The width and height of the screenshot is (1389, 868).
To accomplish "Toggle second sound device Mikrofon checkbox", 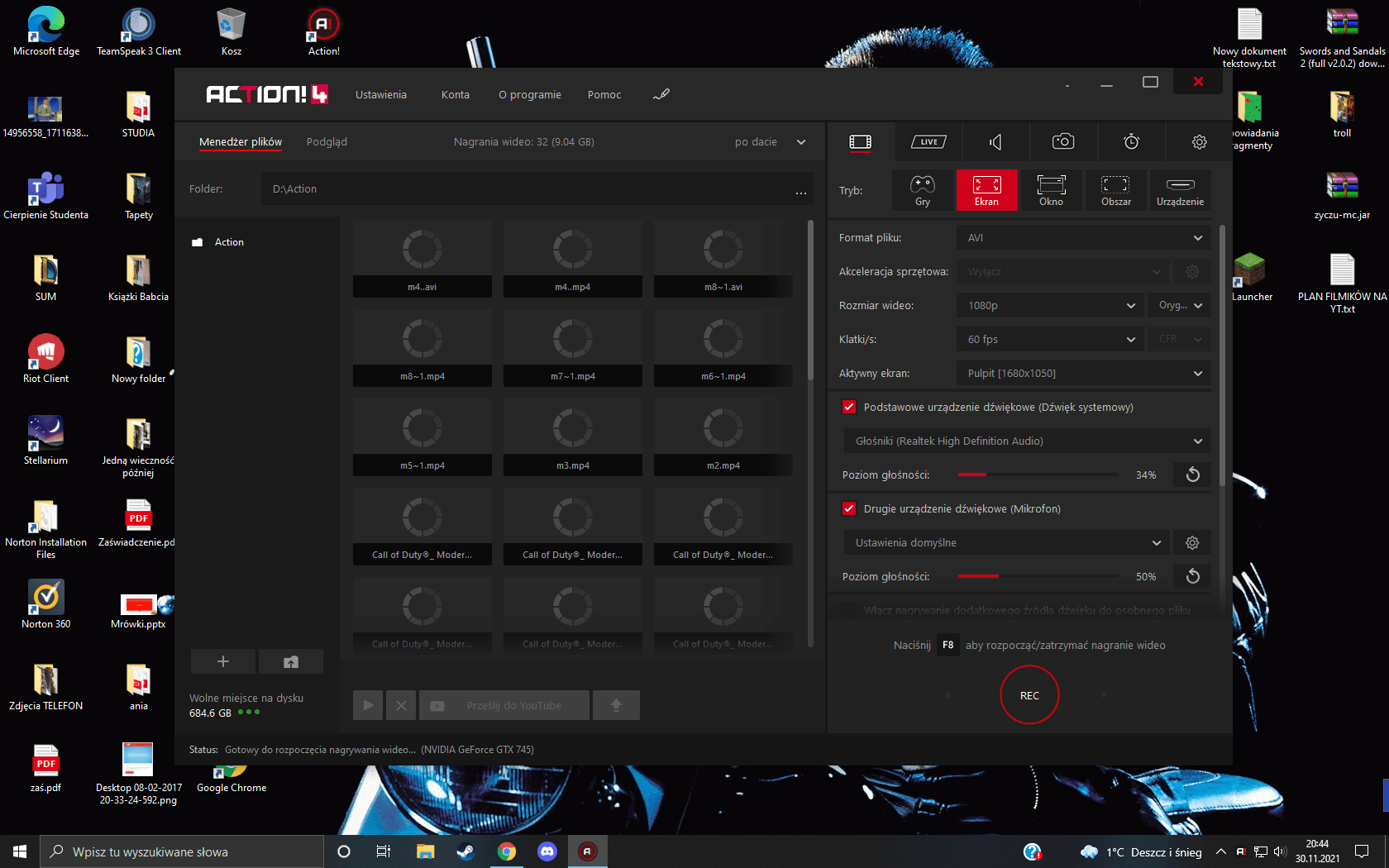I will [x=849, y=508].
